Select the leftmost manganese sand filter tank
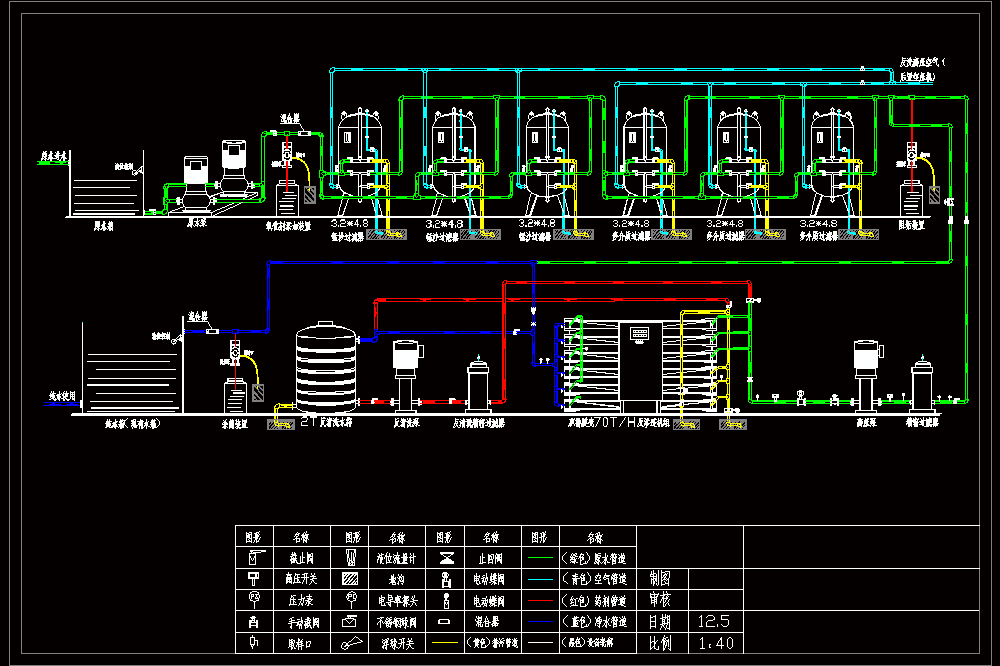 pyautogui.click(x=360, y=163)
